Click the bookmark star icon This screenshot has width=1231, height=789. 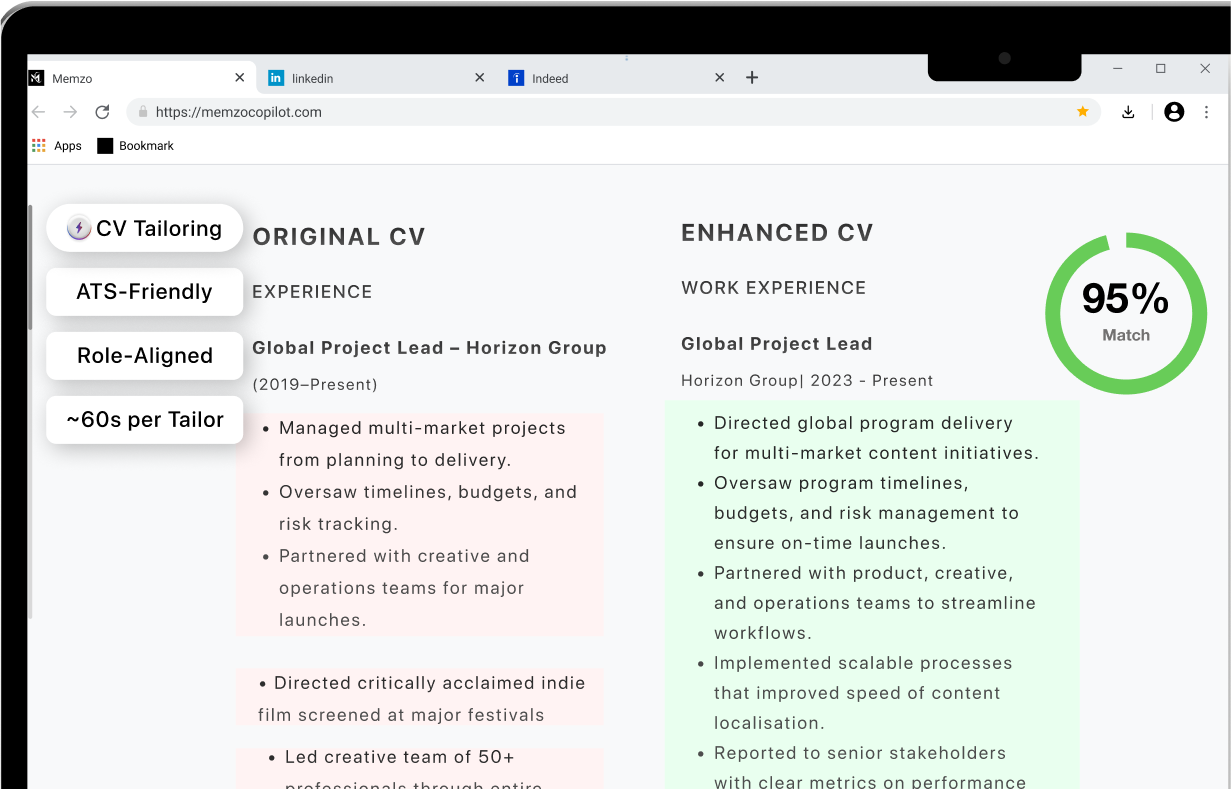[x=1082, y=112]
